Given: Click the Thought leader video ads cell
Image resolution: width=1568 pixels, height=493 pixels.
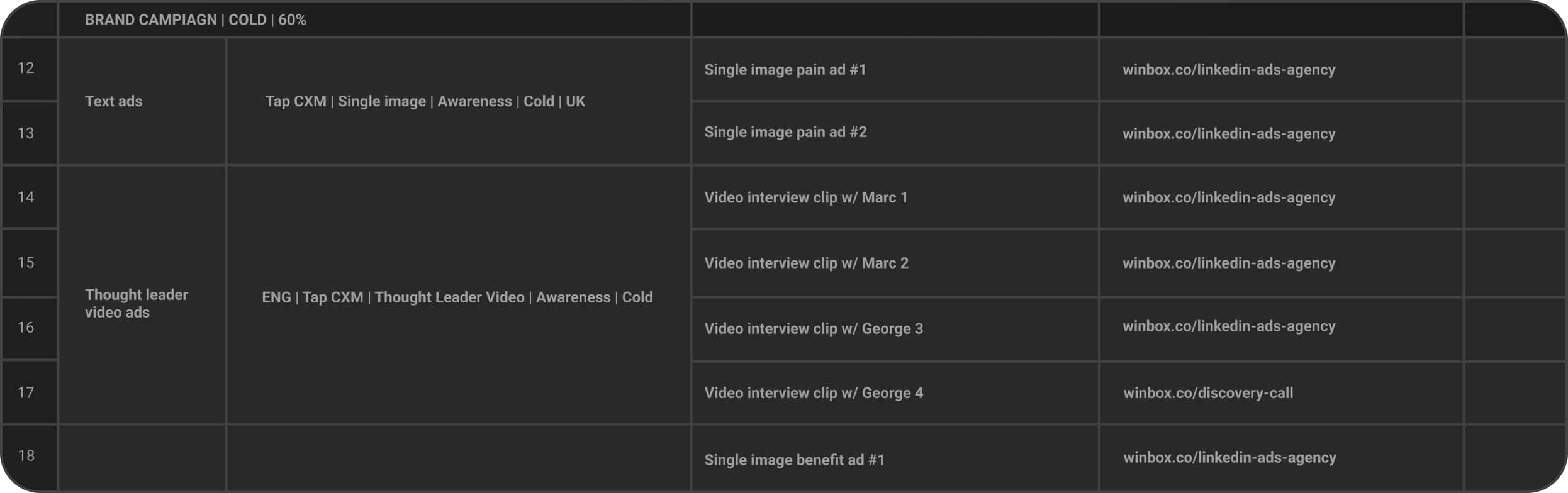Looking at the screenshot, I should click(142, 295).
